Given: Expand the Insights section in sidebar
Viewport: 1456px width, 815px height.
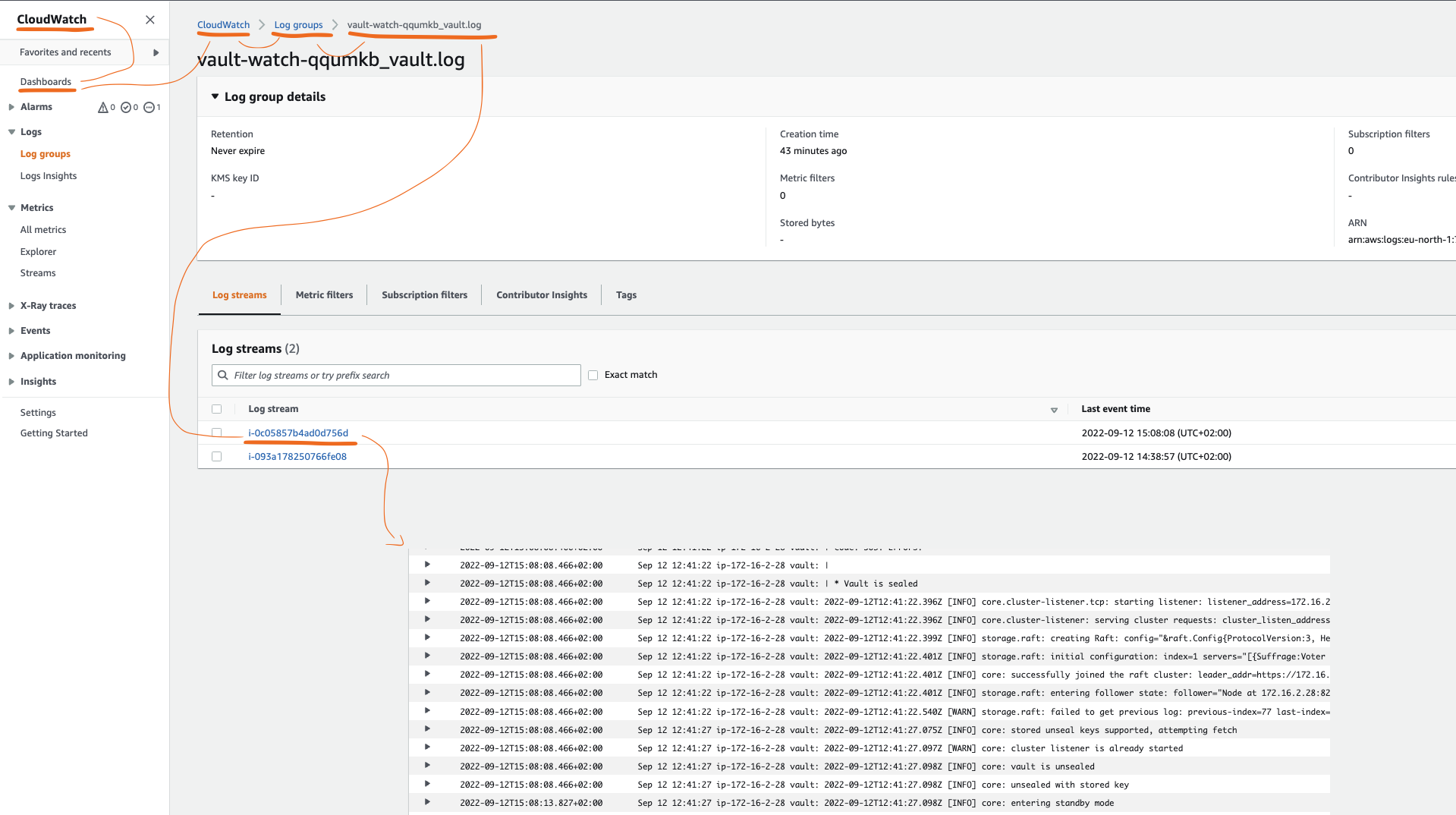Looking at the screenshot, I should 11,382.
